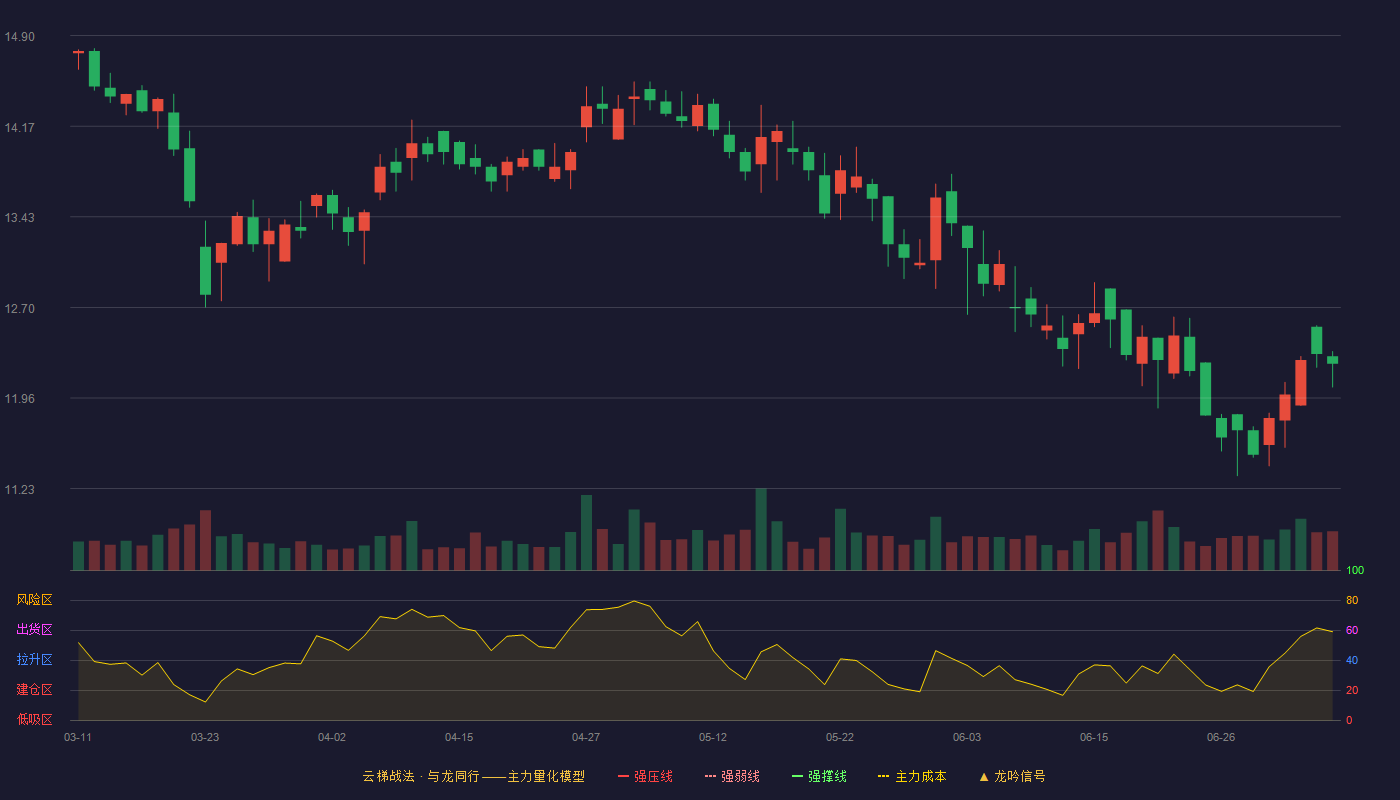1400x800 pixels.
Task: Select the 拉升区 zone label
Action: tap(34, 660)
